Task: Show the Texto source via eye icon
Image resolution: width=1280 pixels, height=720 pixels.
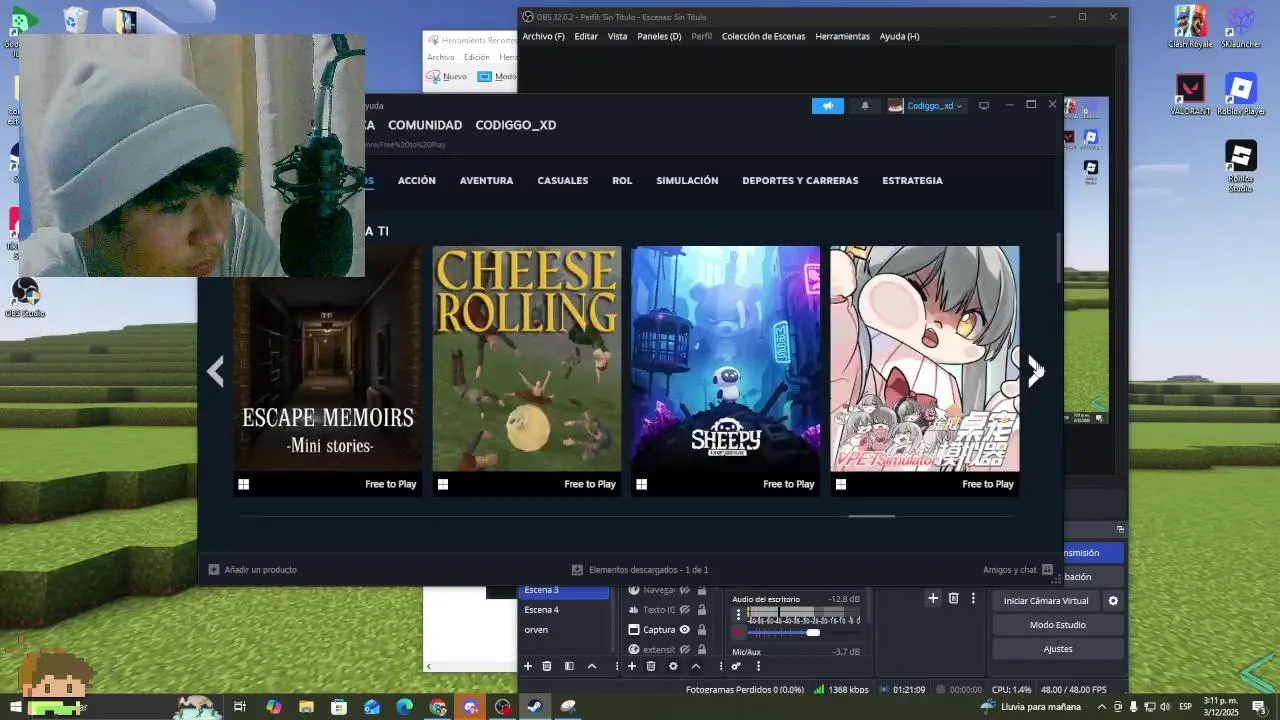Action: (685, 610)
